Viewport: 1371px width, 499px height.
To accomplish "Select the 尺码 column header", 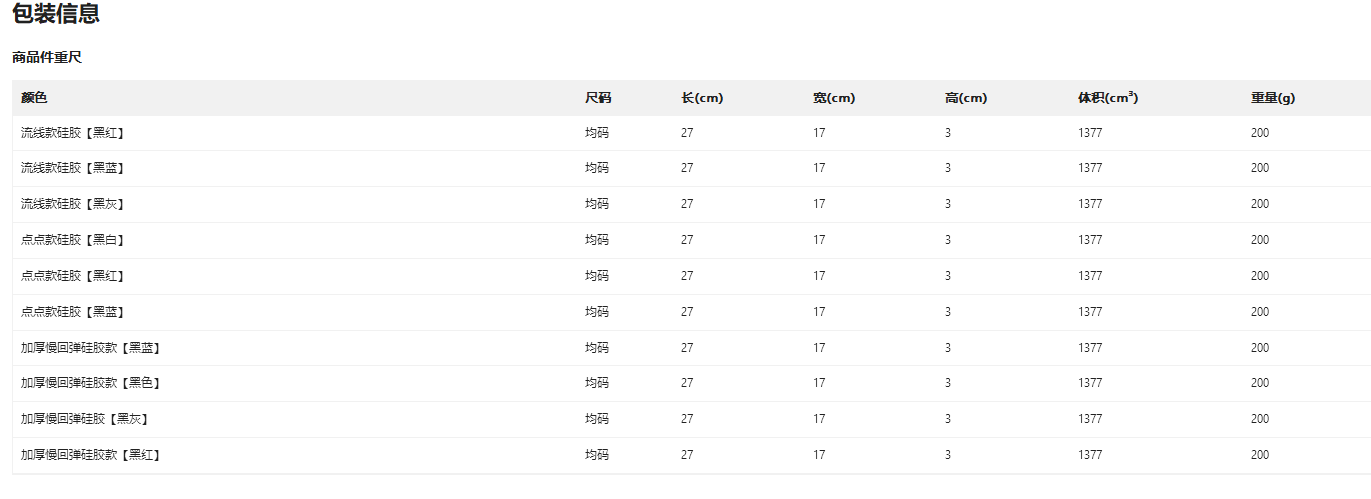I will coord(598,98).
